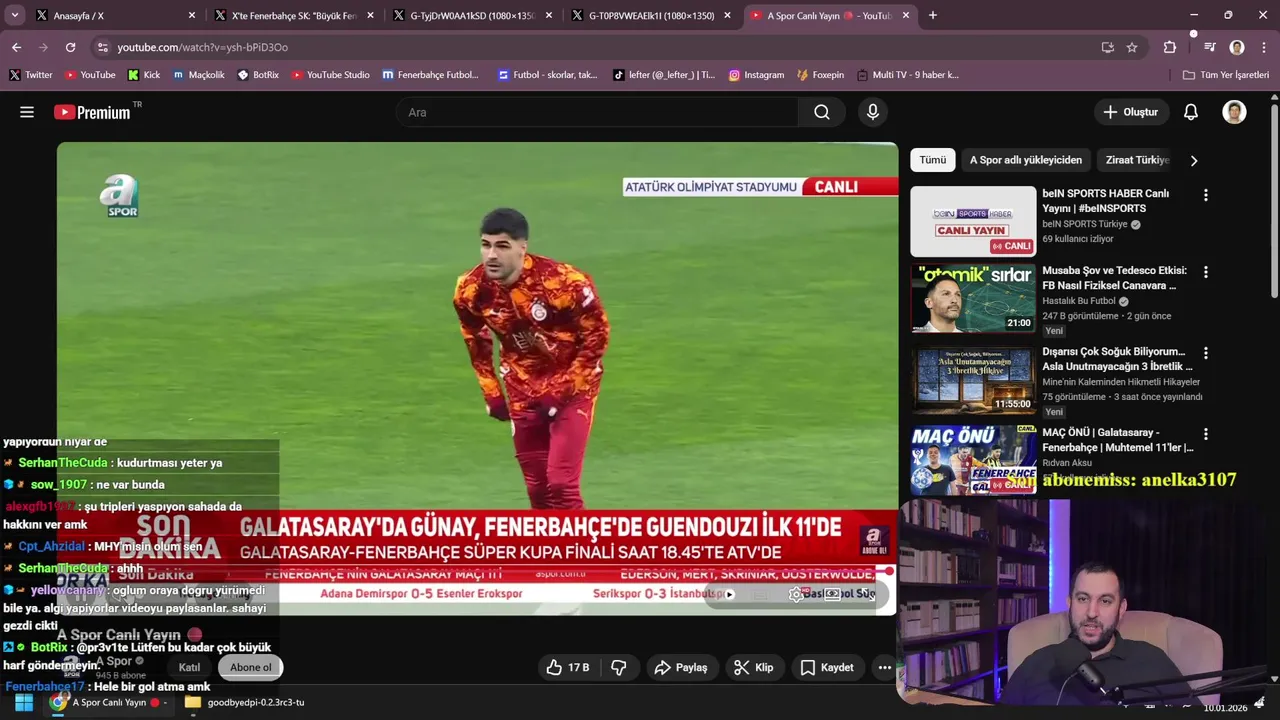View site information icon in address bar

pos(102,47)
